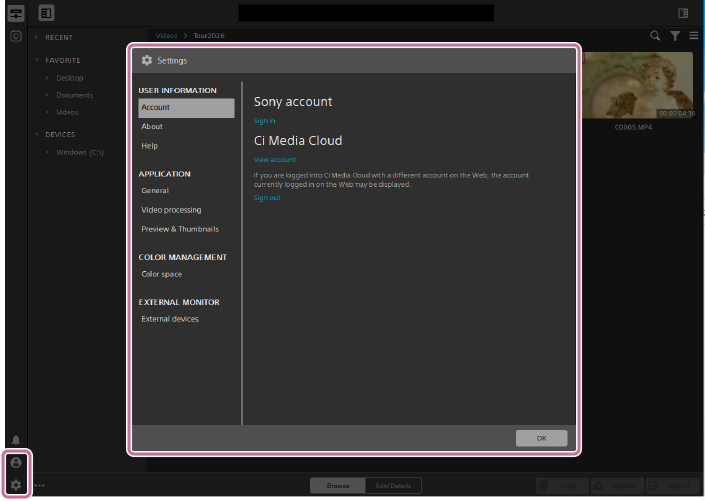Expand the Documents folder arrow

coord(48,95)
